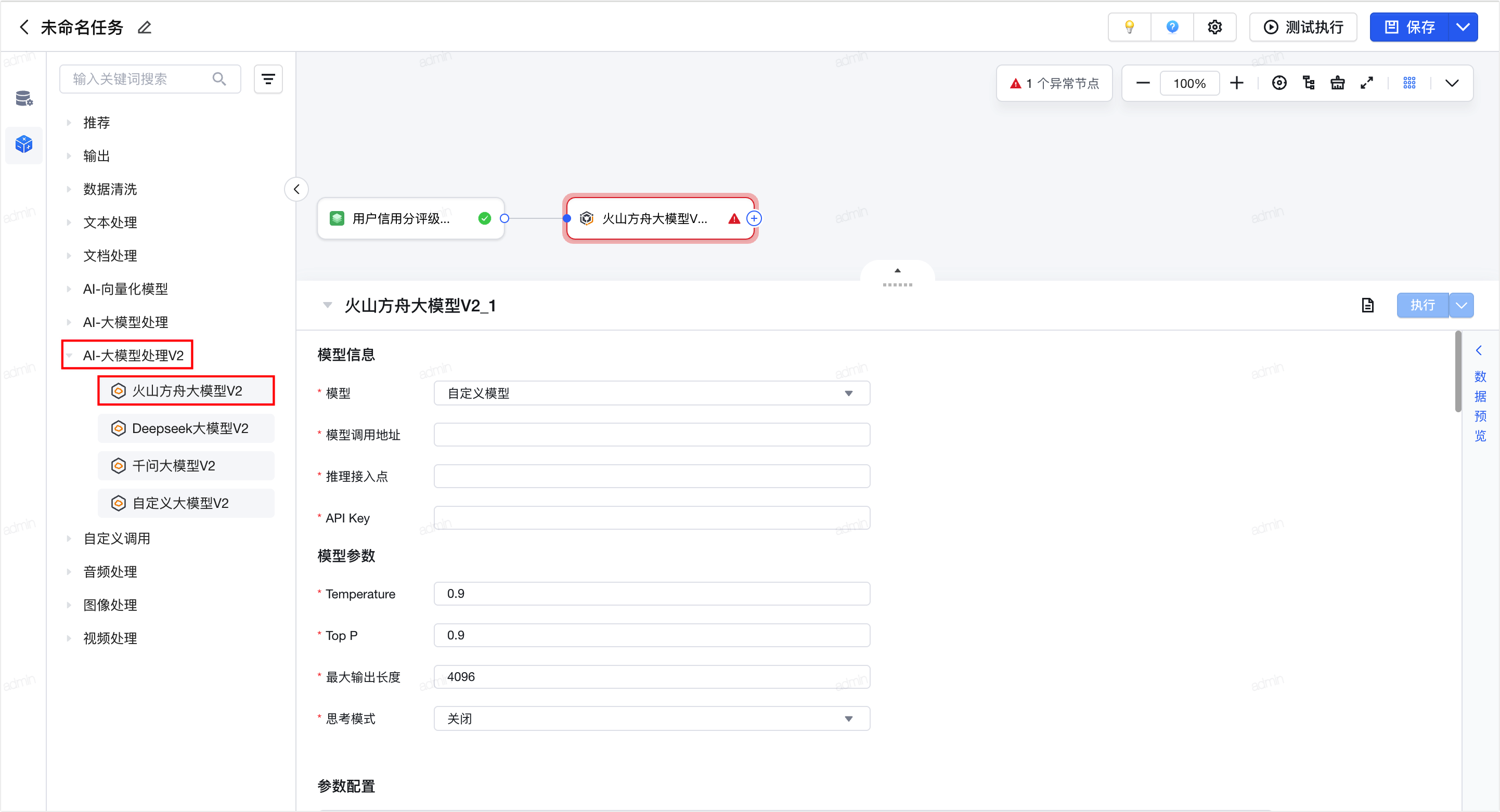
Task: Toggle fullscreen canvas with arrows icon
Action: tap(1367, 83)
